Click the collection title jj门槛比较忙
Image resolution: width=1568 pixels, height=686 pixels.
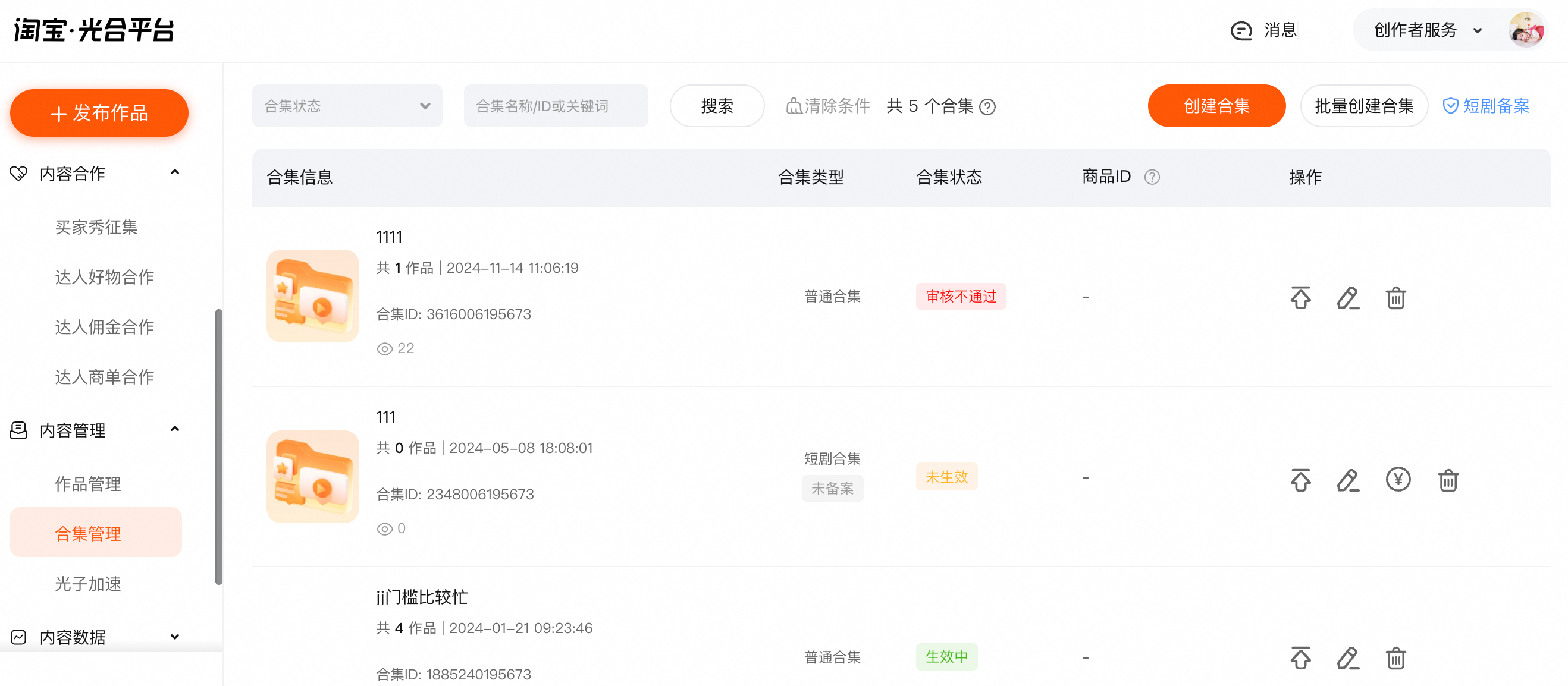point(421,597)
